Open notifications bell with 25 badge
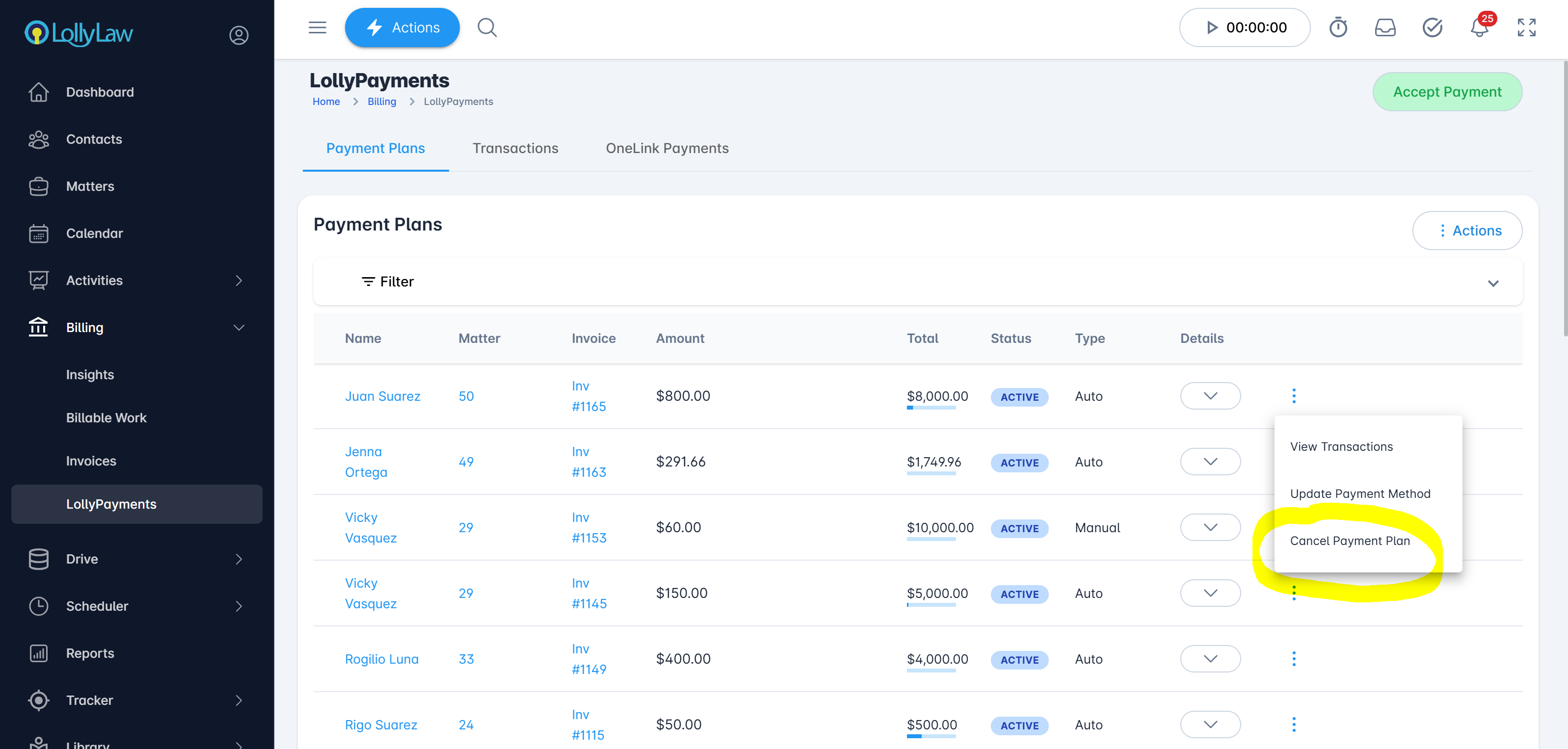Viewport: 1568px width, 749px height. click(1480, 27)
